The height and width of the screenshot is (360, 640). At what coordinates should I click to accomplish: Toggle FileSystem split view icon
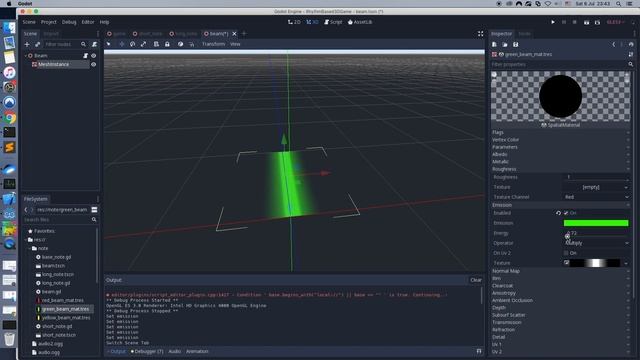[94, 210]
